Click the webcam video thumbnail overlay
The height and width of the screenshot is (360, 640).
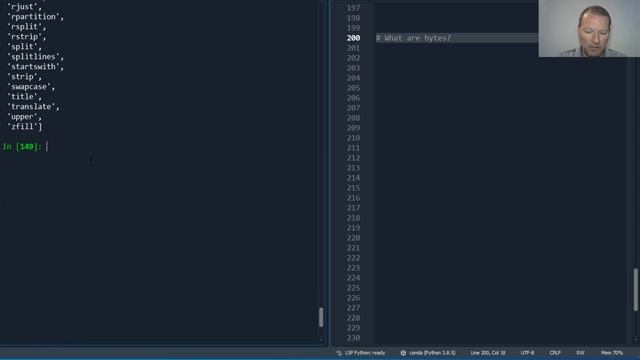coord(589,28)
